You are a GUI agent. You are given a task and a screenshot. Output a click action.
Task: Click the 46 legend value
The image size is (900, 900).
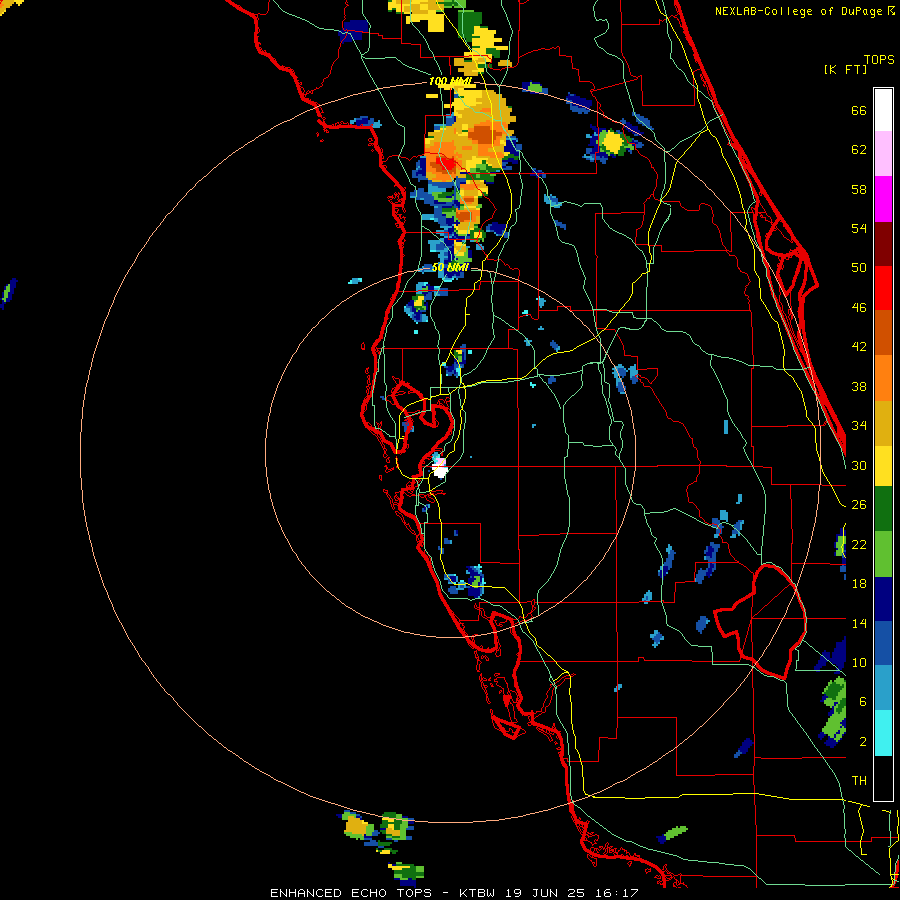coord(859,308)
